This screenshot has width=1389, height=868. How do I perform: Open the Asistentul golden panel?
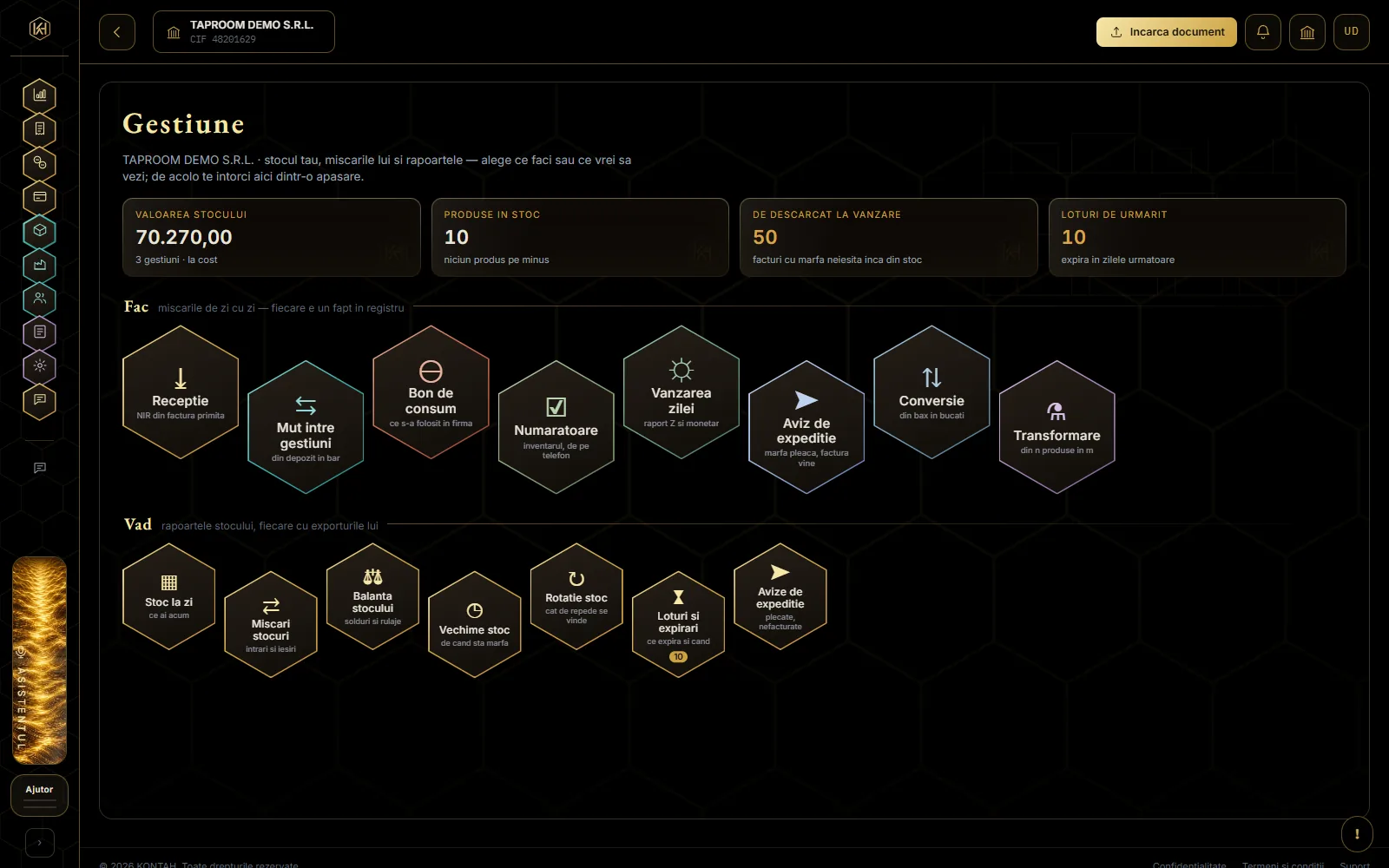pyautogui.click(x=39, y=661)
